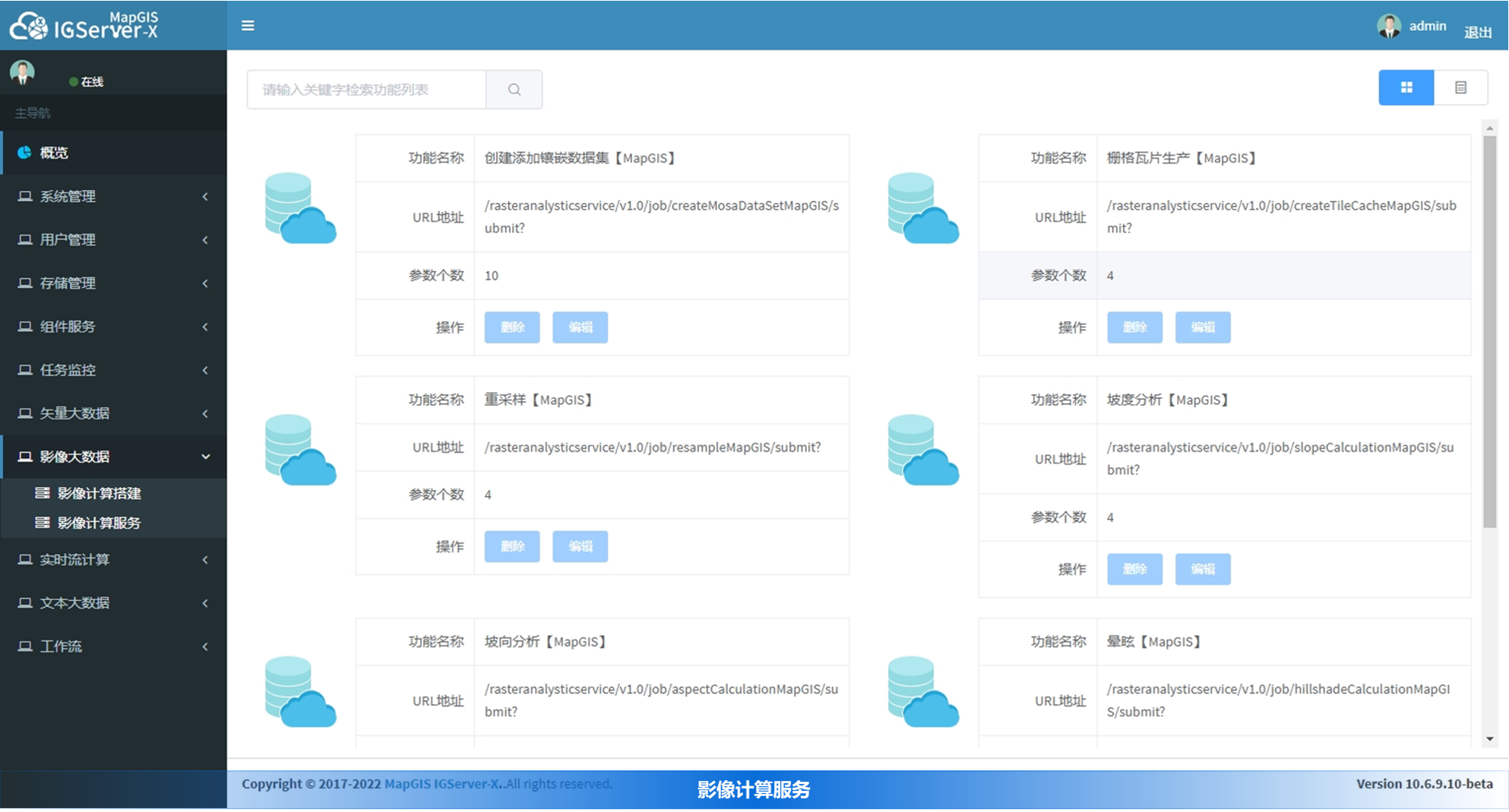
Task: Click the 任务监控 laptop icon
Action: (x=25, y=369)
